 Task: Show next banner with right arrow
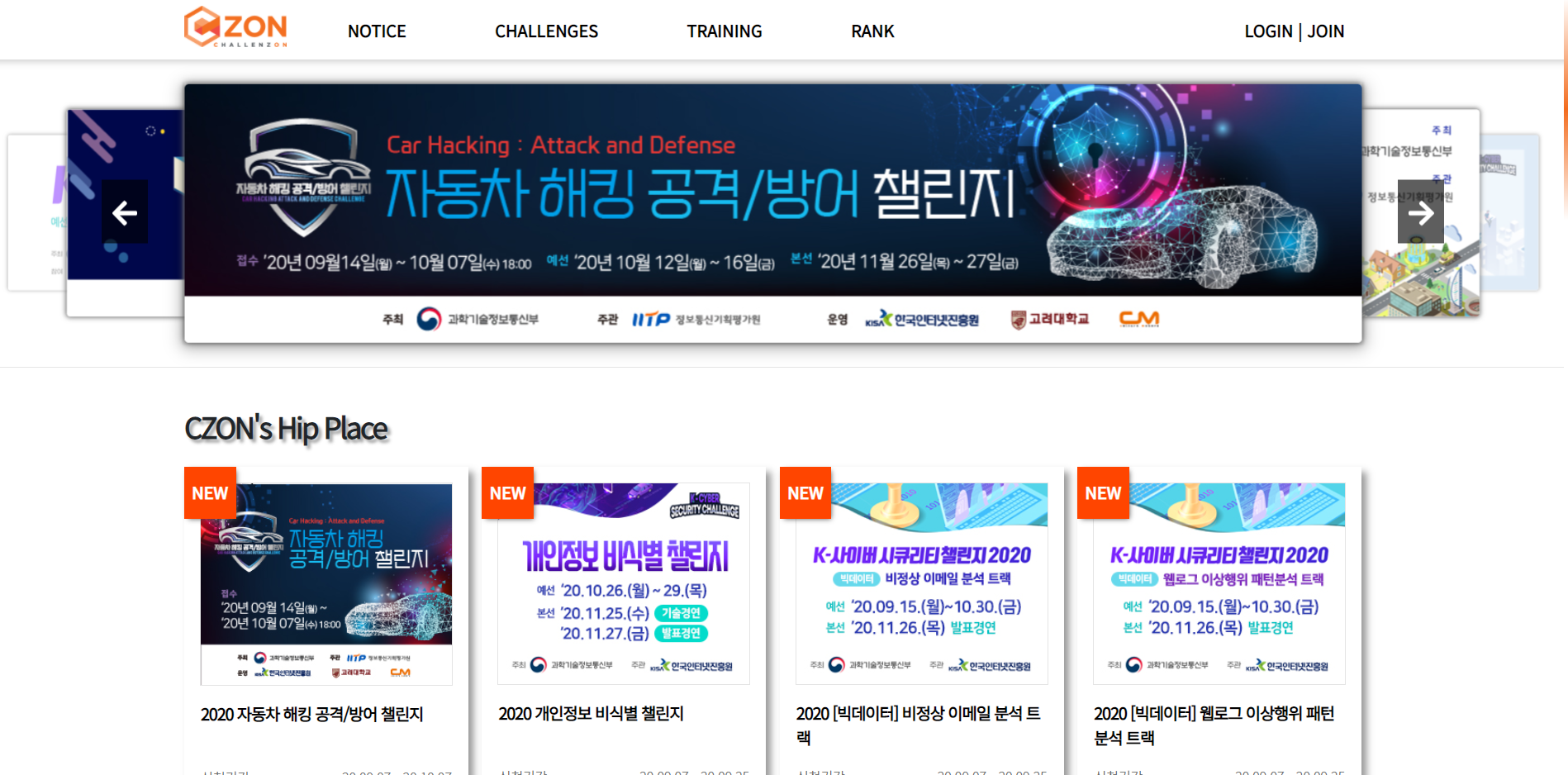pyautogui.click(x=1421, y=212)
